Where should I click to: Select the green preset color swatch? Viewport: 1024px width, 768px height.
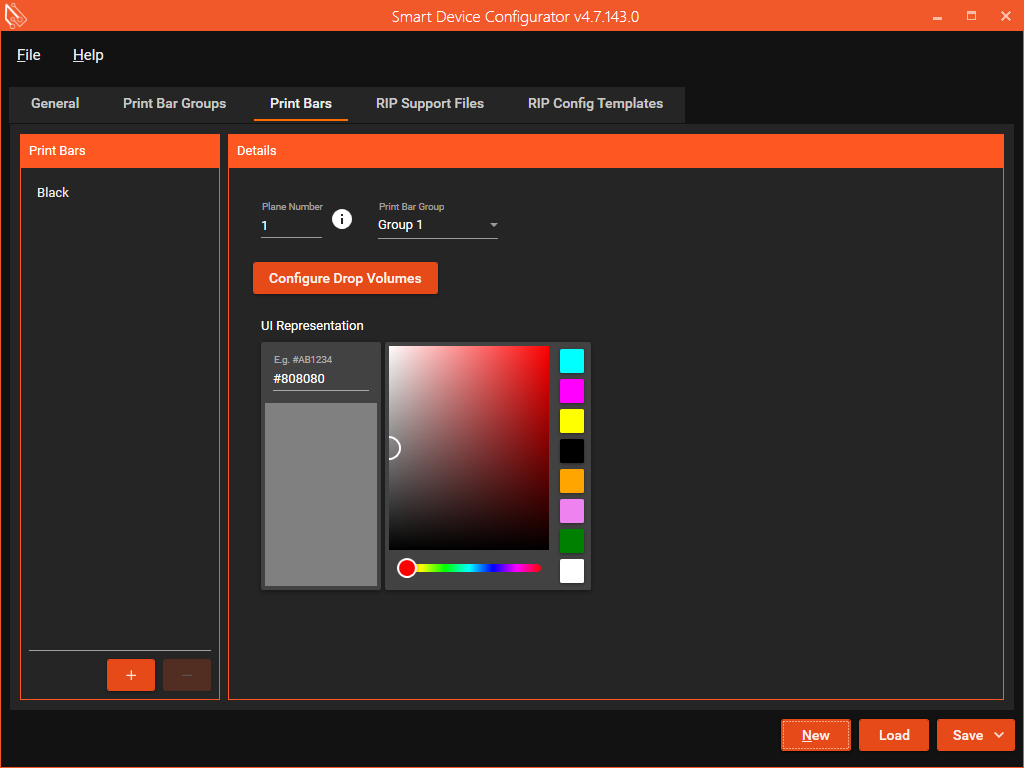click(x=572, y=541)
